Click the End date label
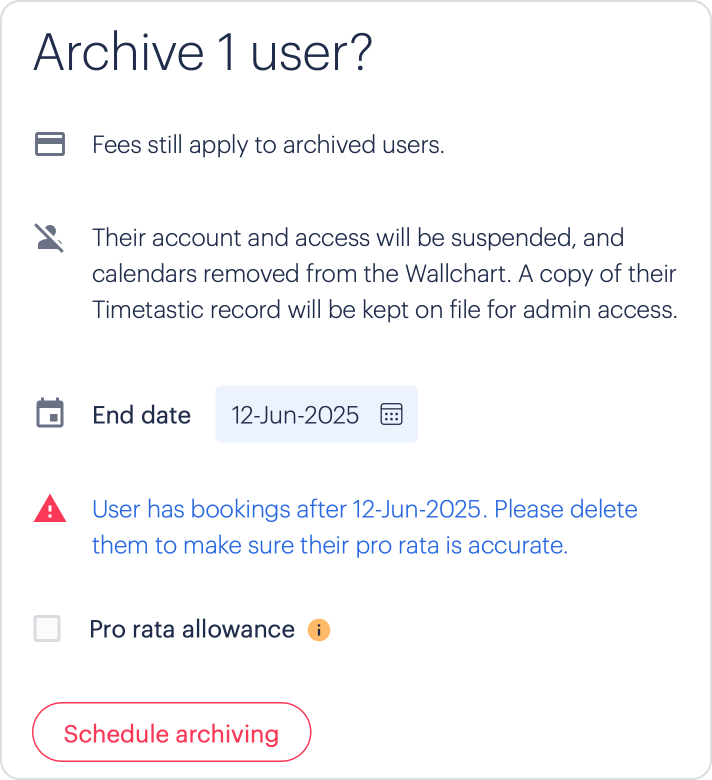This screenshot has height=780, width=712. coord(142,415)
